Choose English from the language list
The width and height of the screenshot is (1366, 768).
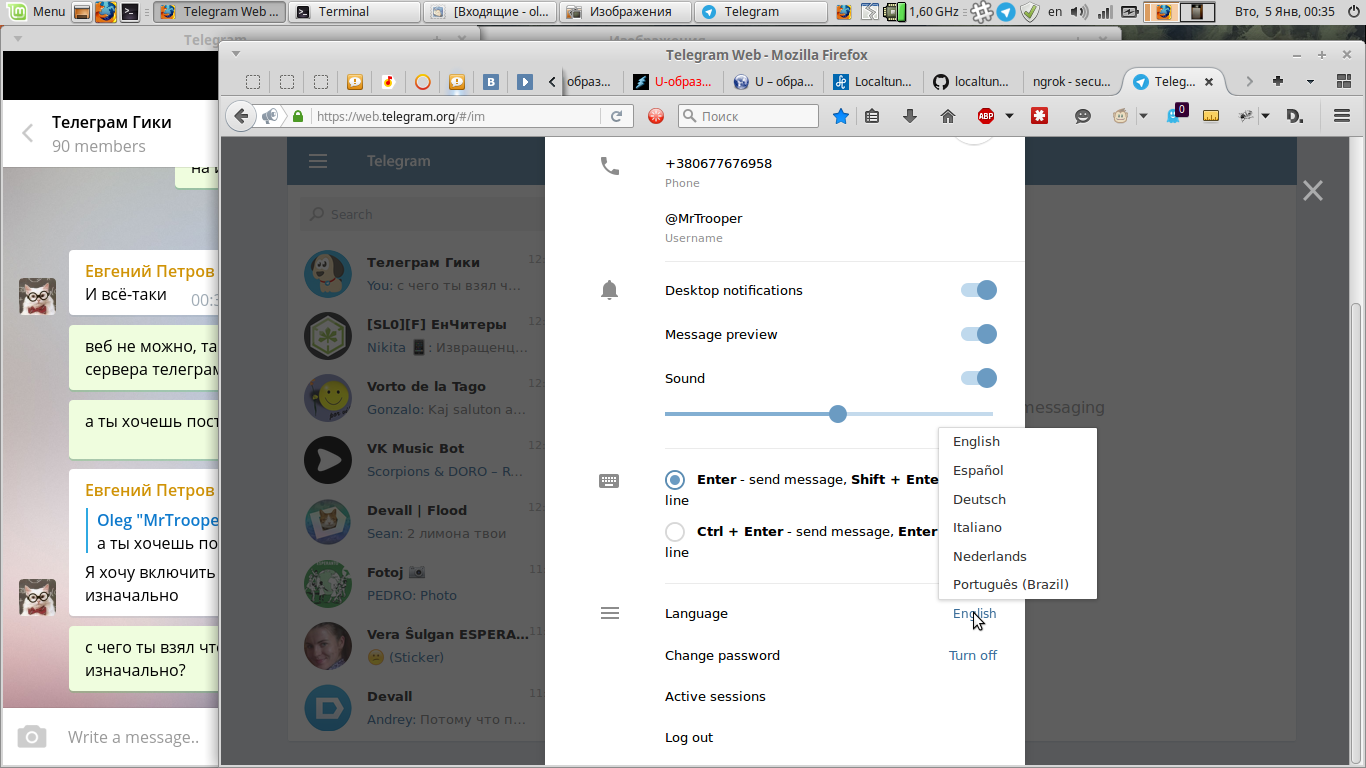[1018, 442]
